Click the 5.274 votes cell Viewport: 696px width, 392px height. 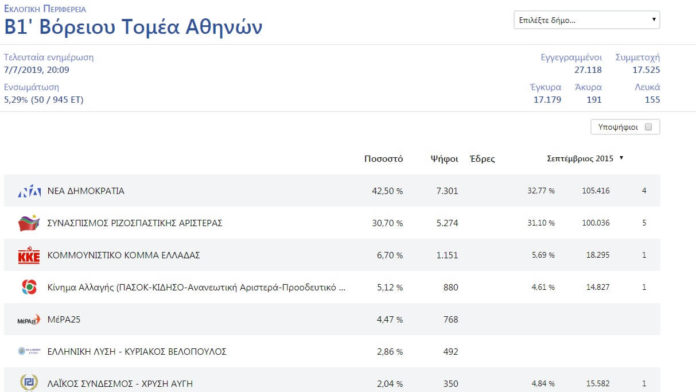(x=447, y=223)
